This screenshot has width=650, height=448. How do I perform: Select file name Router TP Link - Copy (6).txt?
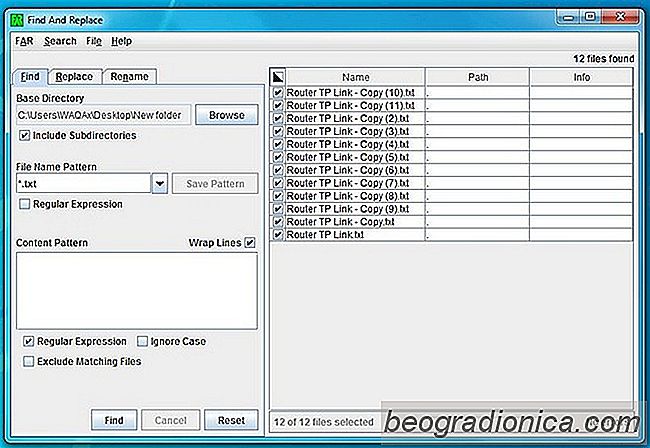(348, 170)
